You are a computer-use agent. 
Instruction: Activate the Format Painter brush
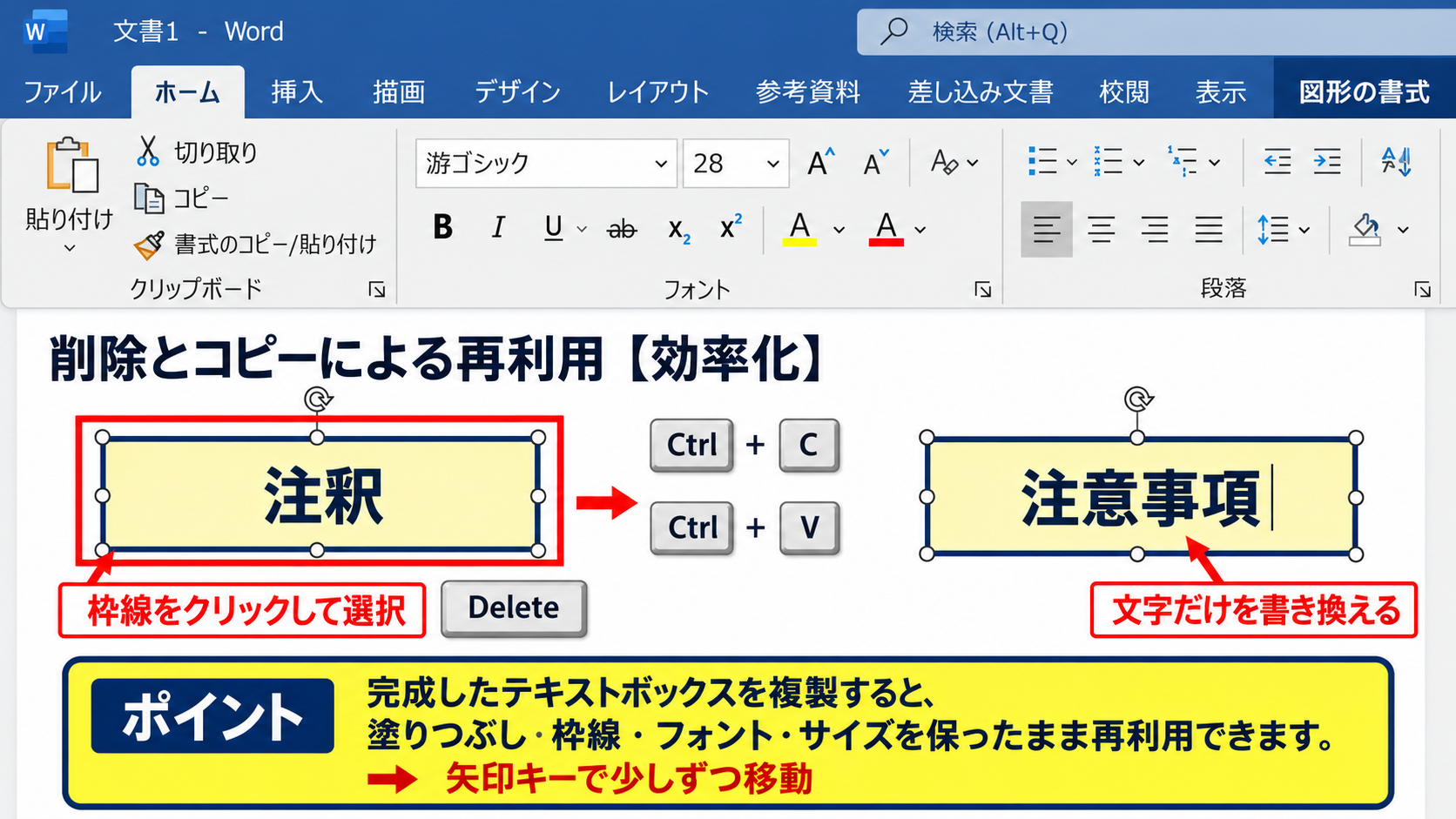(x=149, y=245)
